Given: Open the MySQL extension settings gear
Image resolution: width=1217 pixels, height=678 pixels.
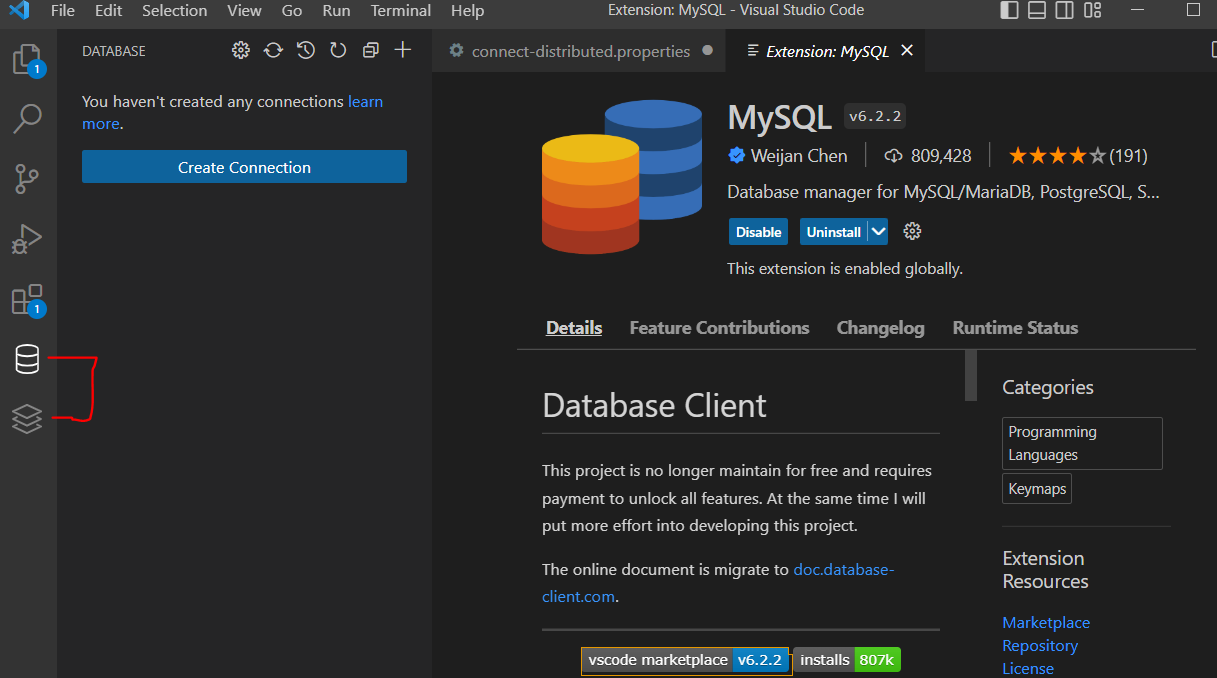Looking at the screenshot, I should click(911, 231).
